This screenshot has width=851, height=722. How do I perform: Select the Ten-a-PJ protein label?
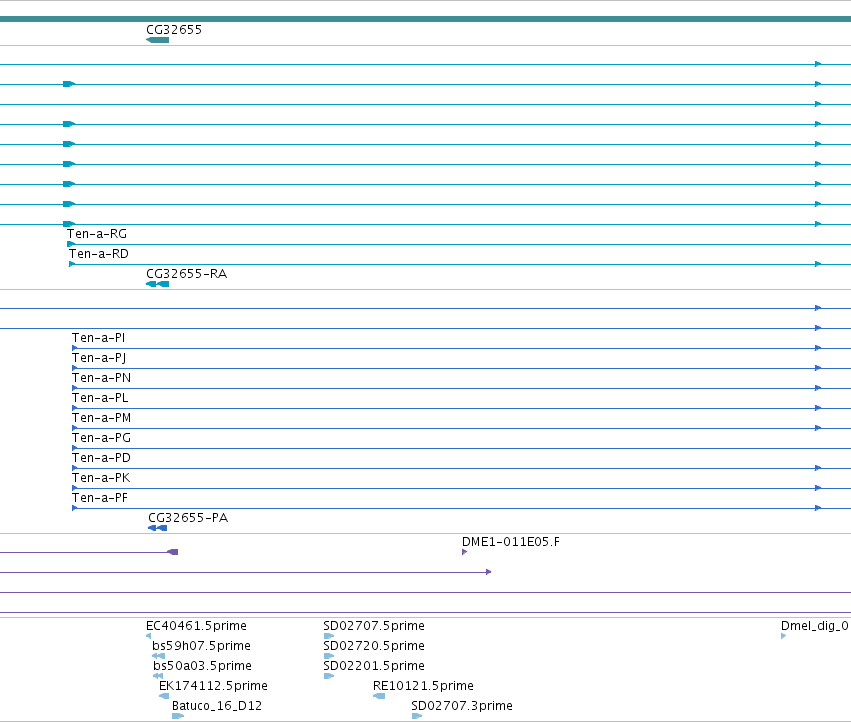click(99, 358)
